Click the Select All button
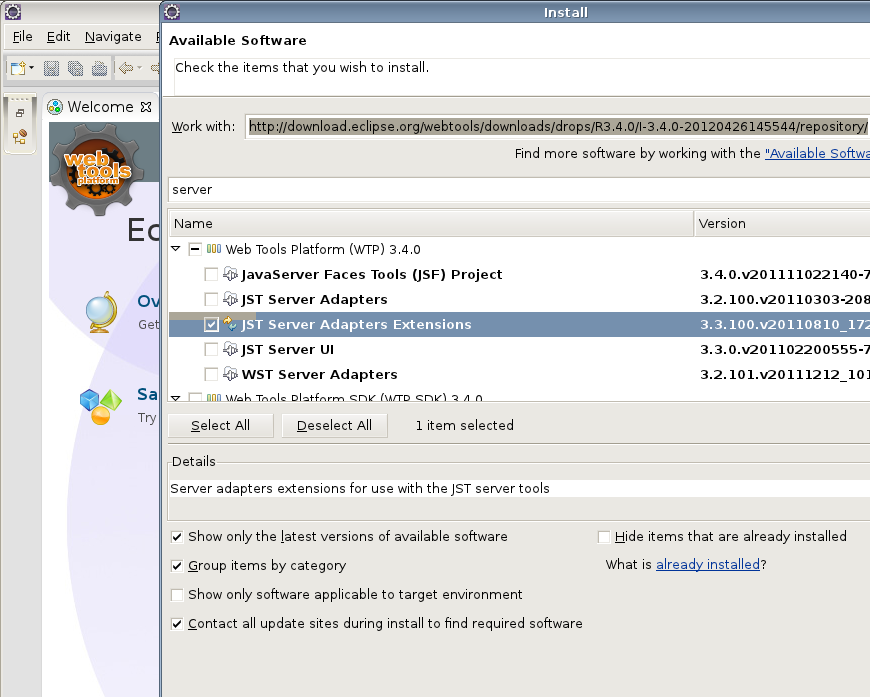Image resolution: width=870 pixels, height=697 pixels. tap(220, 426)
